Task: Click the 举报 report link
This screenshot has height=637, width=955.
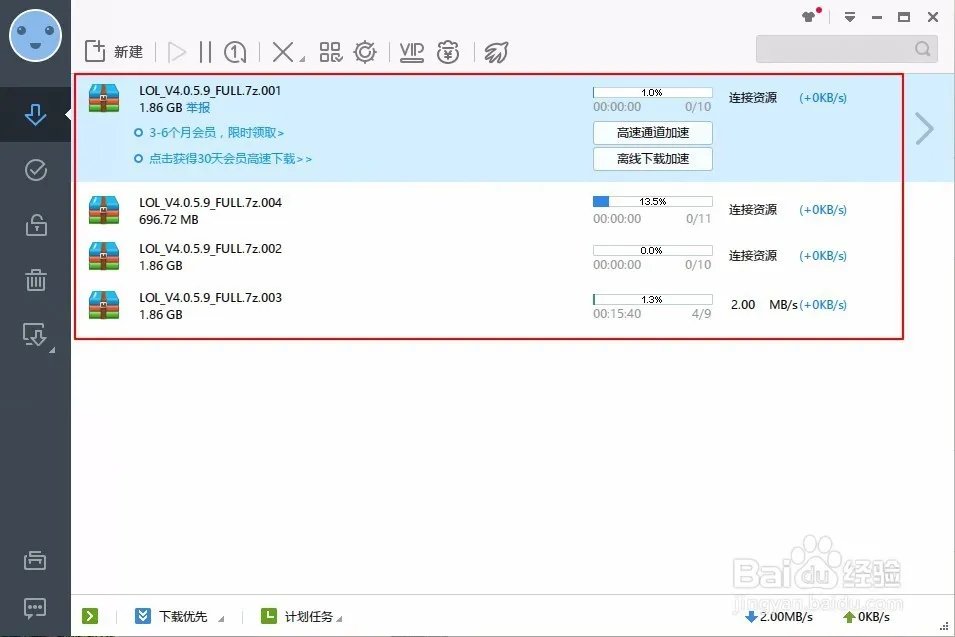Action: [x=198, y=108]
